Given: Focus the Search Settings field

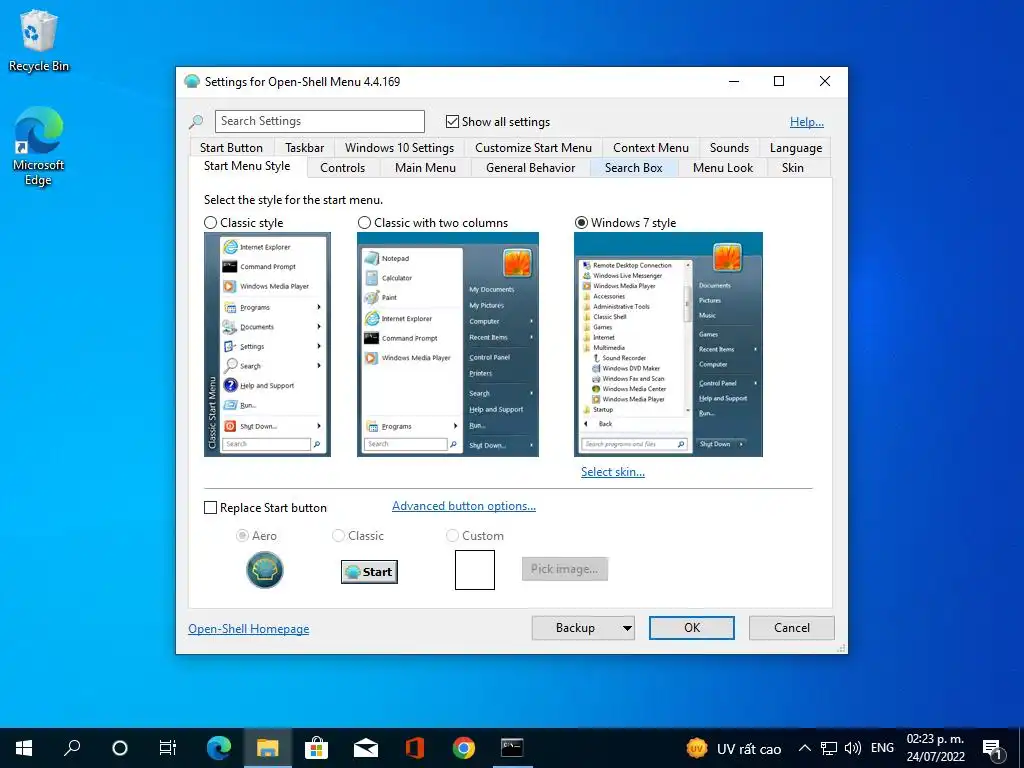Looking at the screenshot, I should tap(319, 121).
